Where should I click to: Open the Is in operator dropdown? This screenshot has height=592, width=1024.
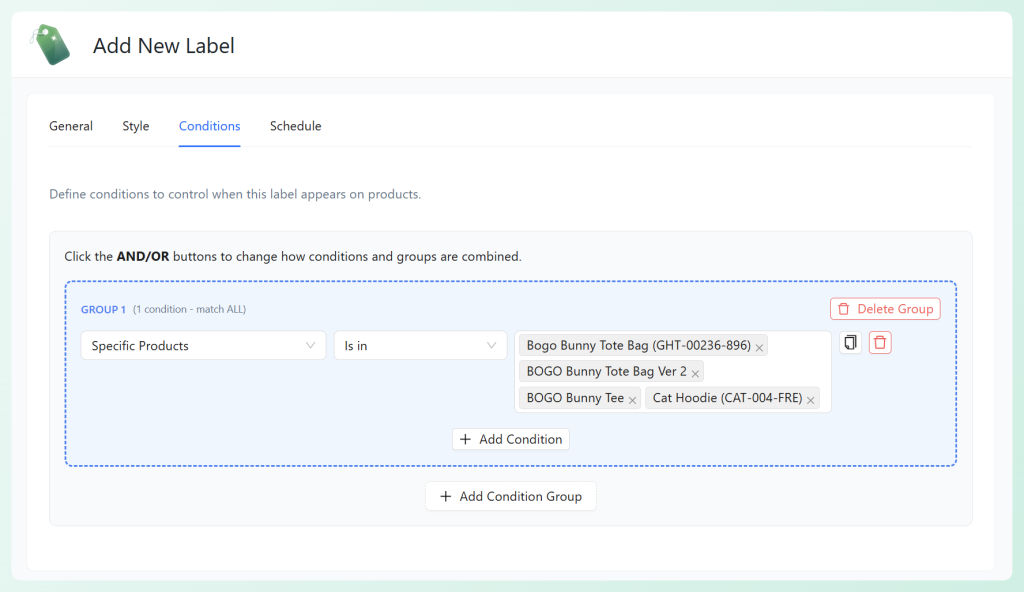[420, 345]
